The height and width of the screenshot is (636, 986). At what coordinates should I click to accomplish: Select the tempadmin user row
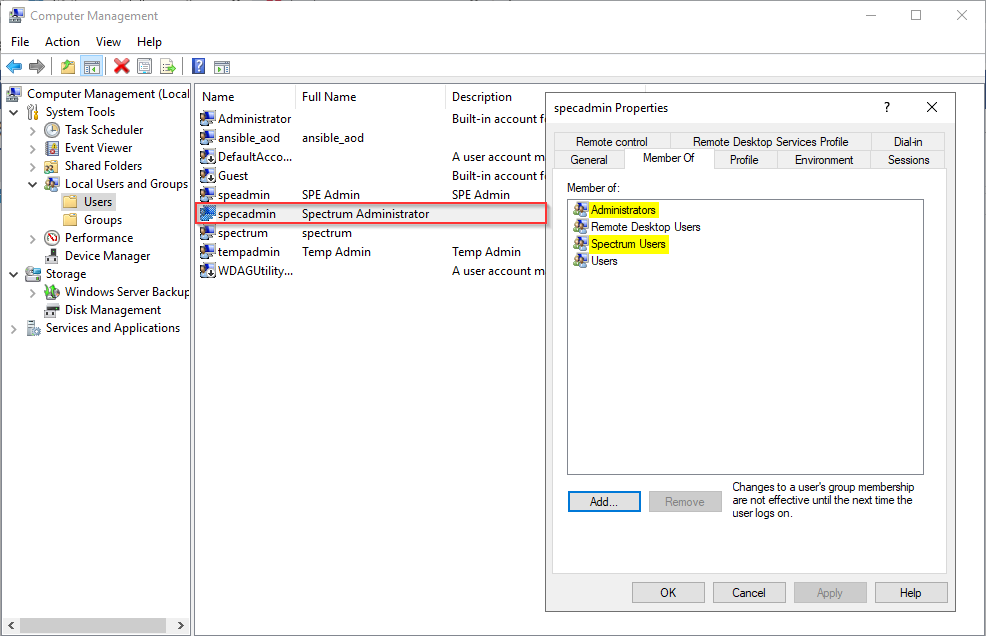tap(249, 252)
